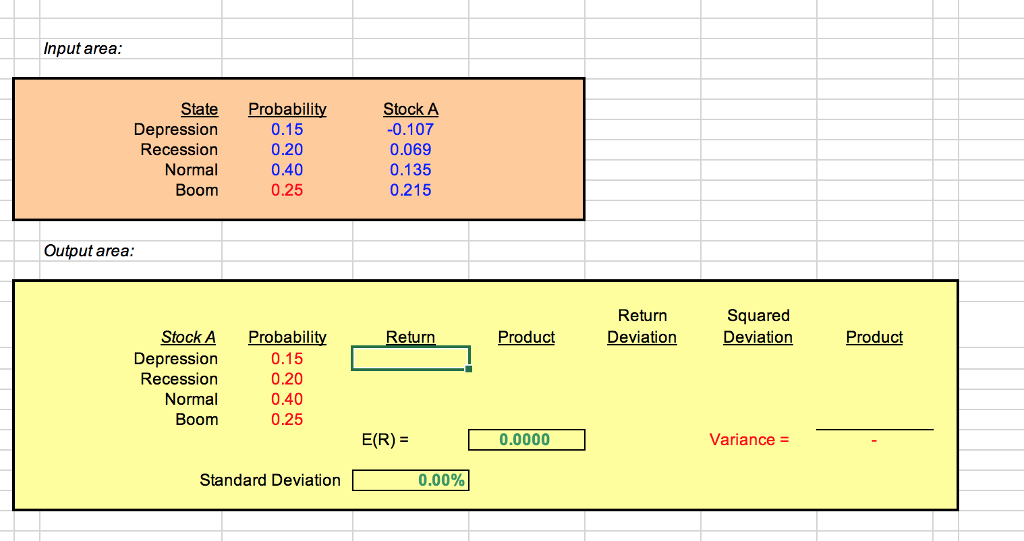This screenshot has height=541, width=1024.
Task: Select red probability 0.25 in input area
Action: (287, 190)
